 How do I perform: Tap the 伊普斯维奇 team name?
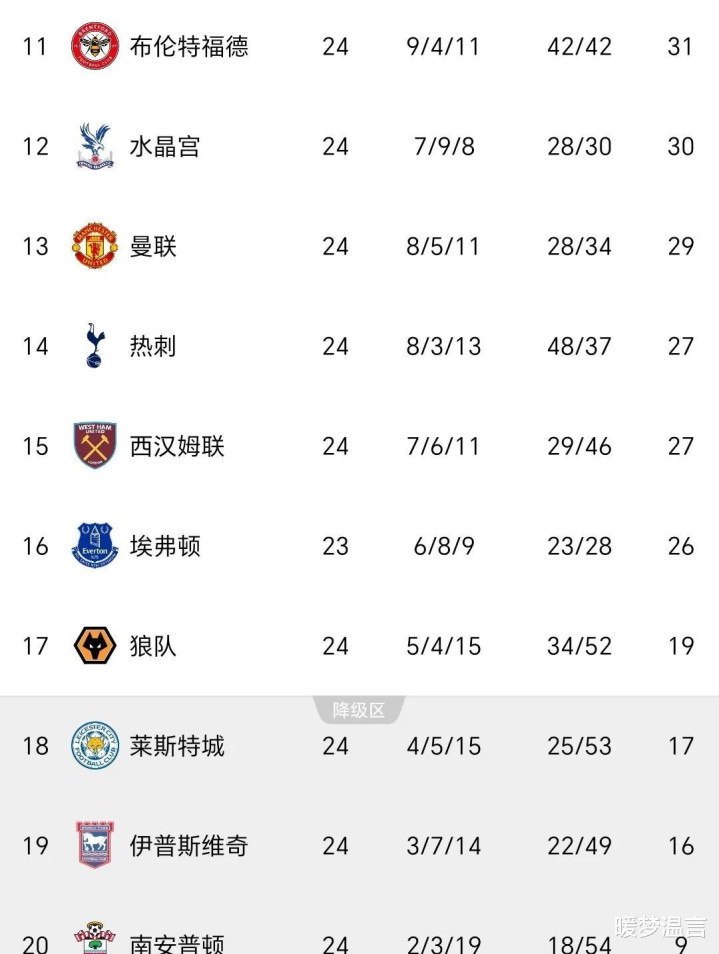click(189, 846)
